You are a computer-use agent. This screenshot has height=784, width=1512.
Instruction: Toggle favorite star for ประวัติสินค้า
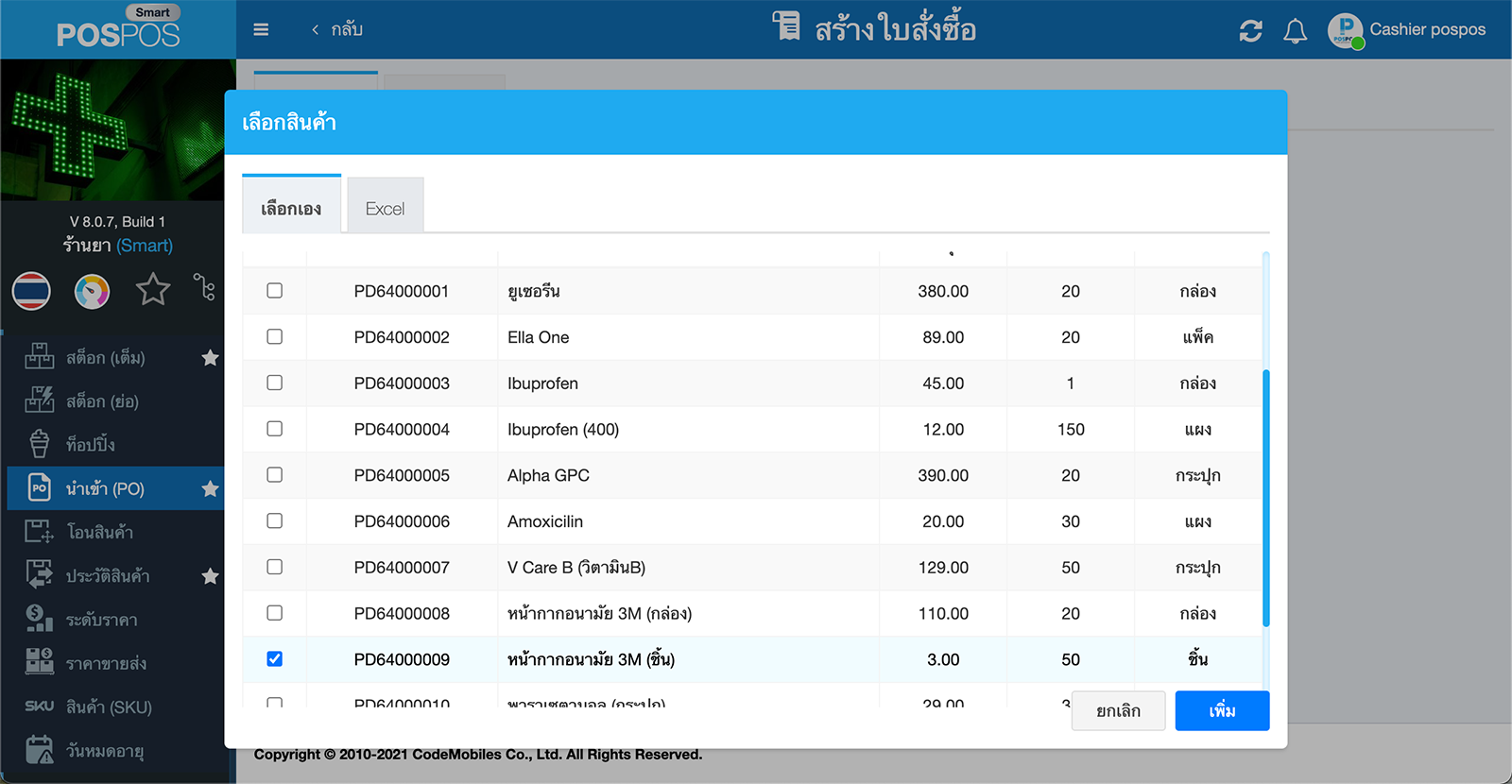[x=210, y=576]
